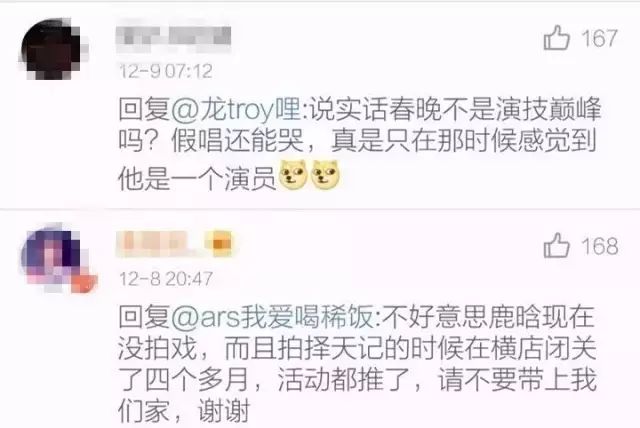Click the 12-9 07:12 timestamp
640x428 pixels.
click(166, 71)
